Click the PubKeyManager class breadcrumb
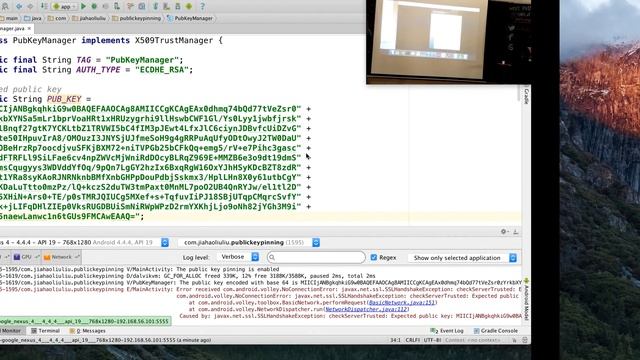 pos(190,18)
